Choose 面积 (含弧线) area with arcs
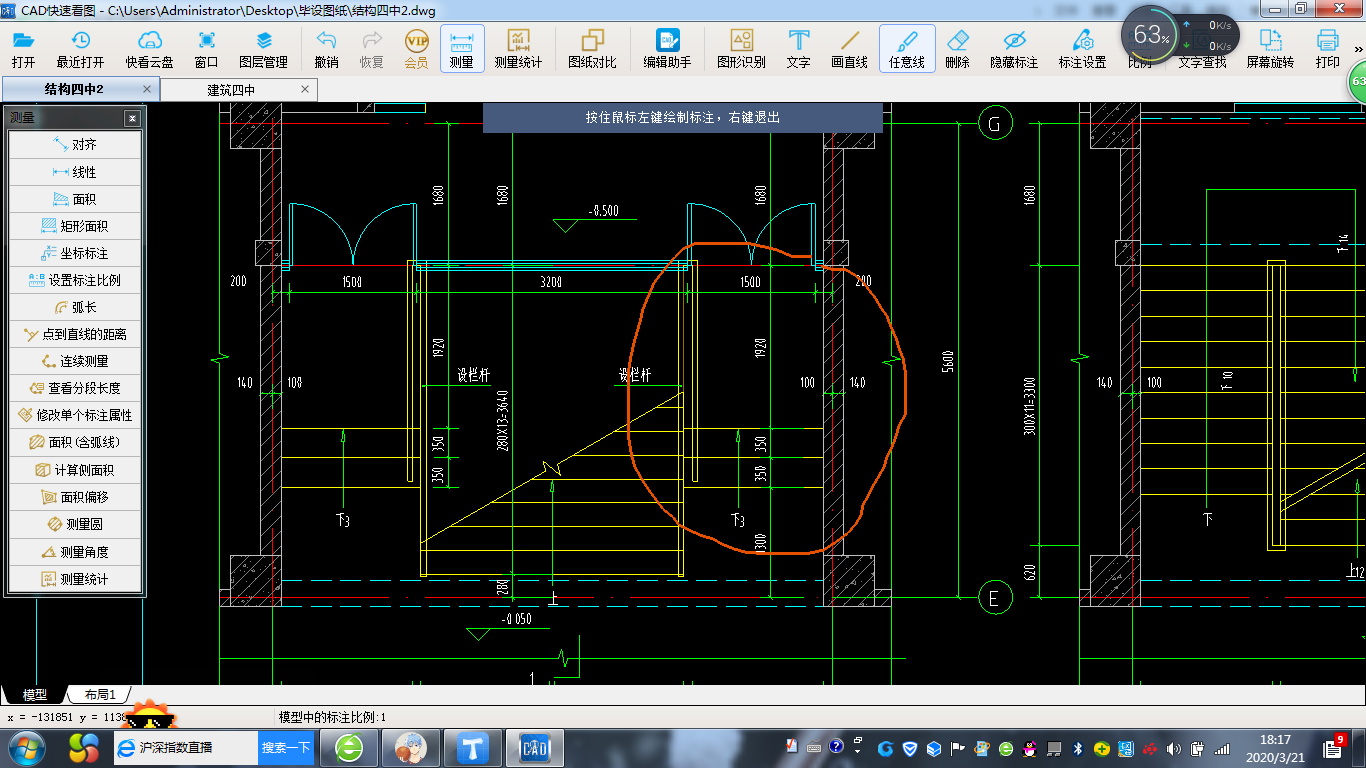The image size is (1366, 768). coord(75,442)
